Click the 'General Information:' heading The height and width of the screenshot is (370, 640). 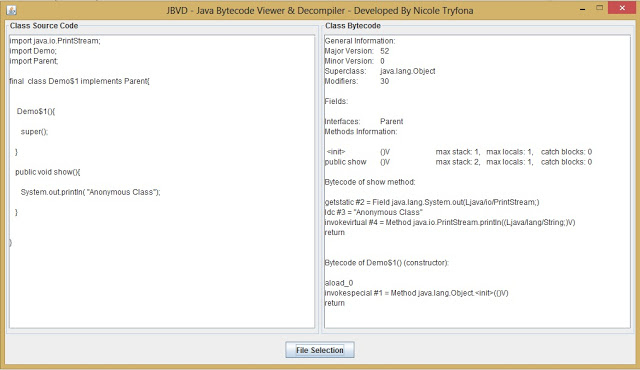pyautogui.click(x=360, y=41)
